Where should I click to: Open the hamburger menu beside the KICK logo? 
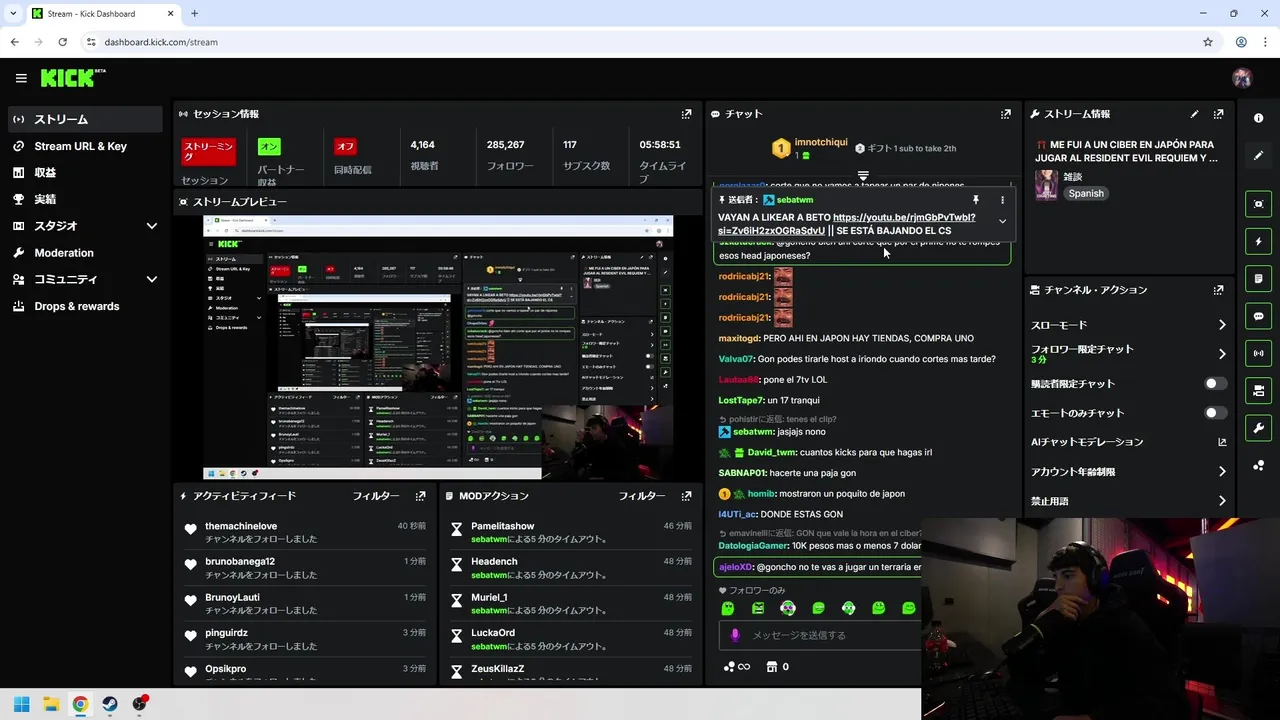21,78
